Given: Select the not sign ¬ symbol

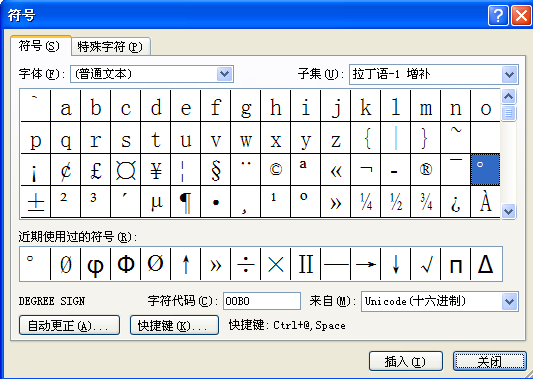Looking at the screenshot, I should pos(366,169).
